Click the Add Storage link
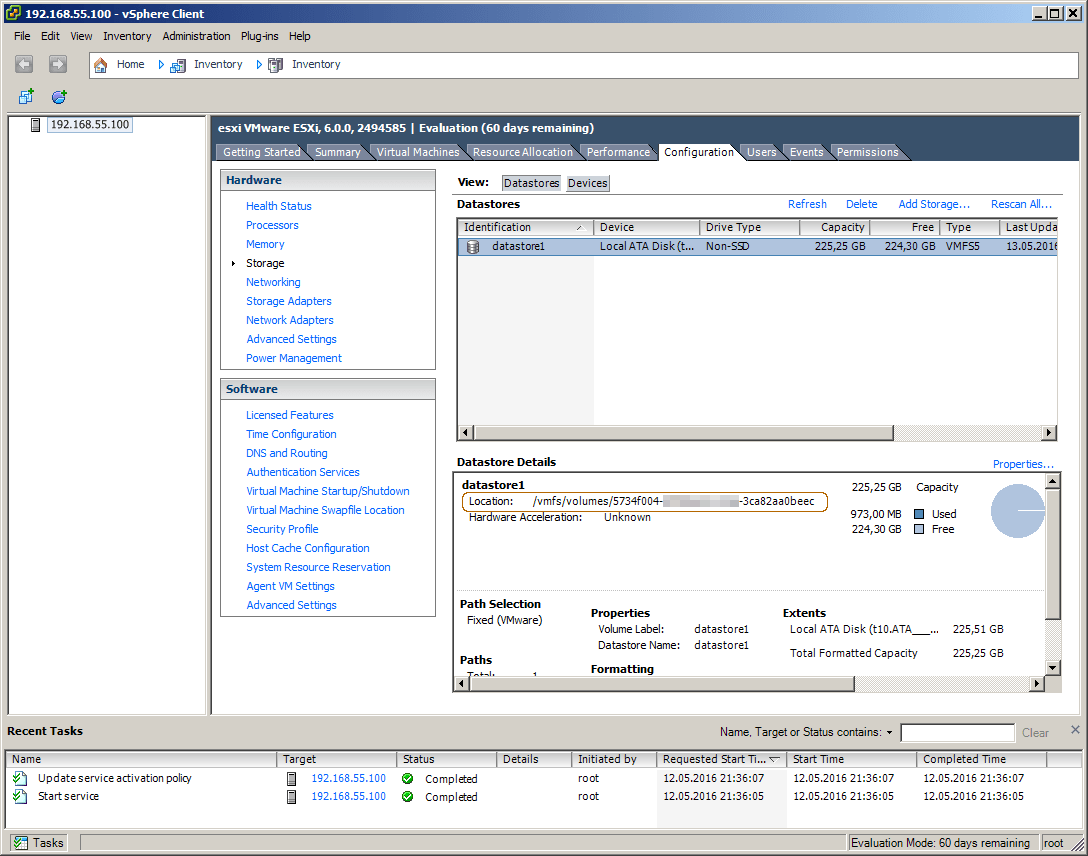This screenshot has height=856, width=1088. 933,204
